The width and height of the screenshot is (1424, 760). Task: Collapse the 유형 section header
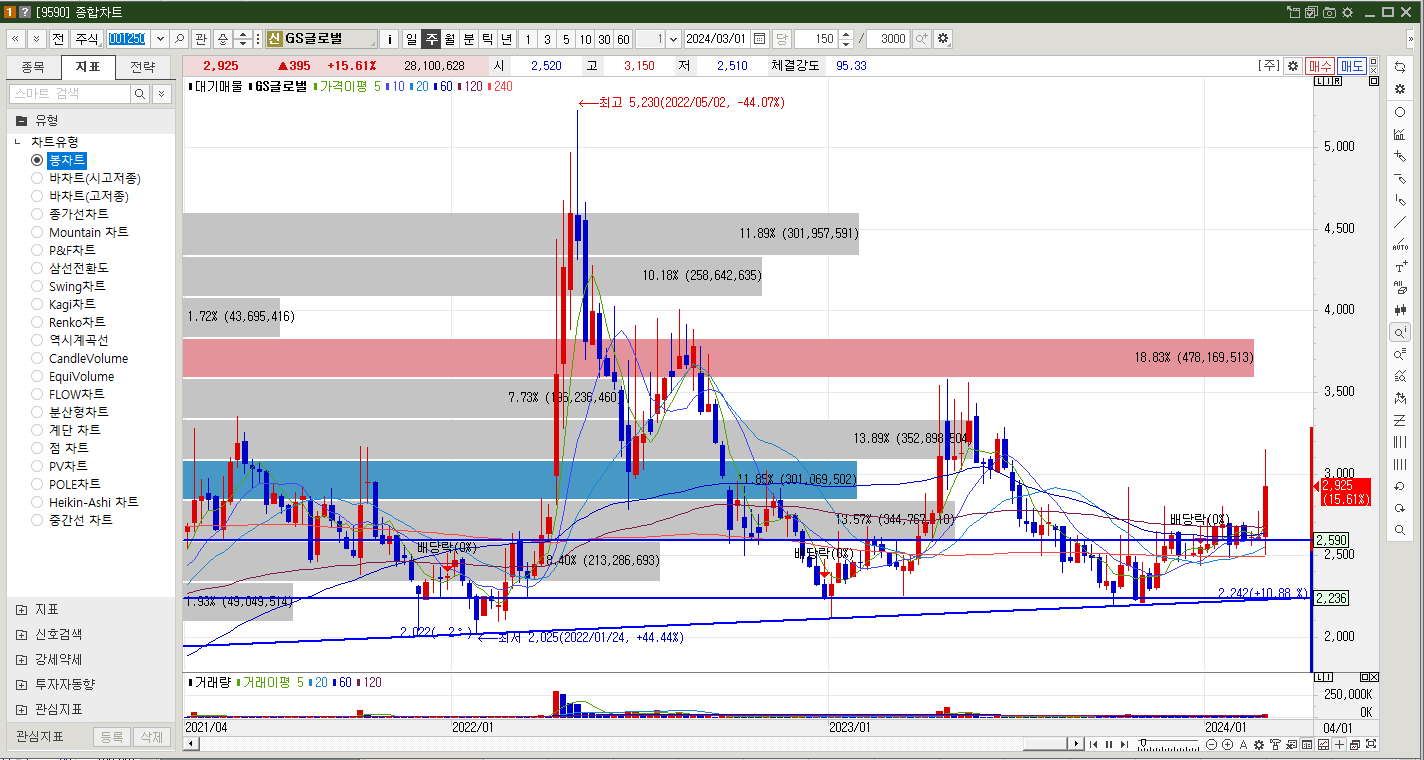(90, 119)
